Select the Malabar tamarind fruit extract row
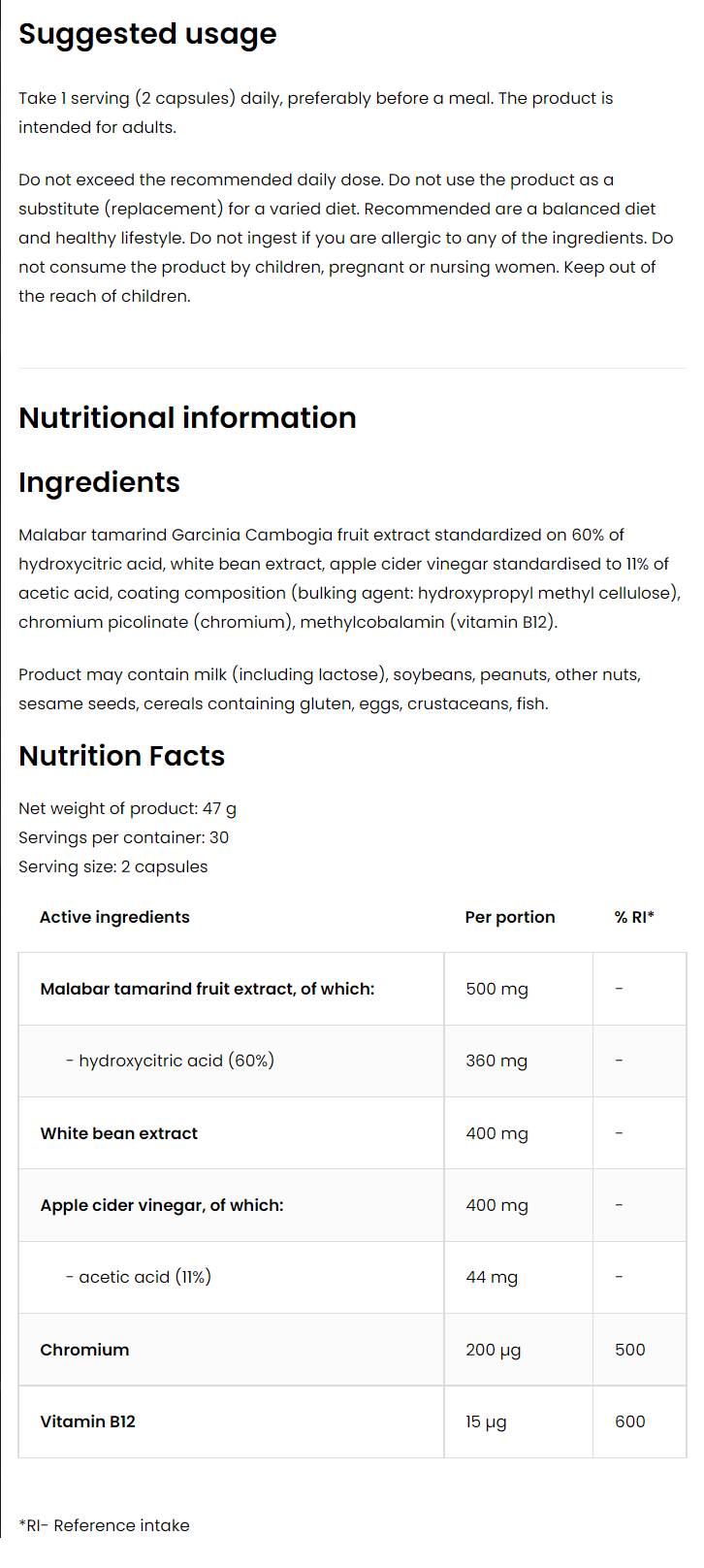Screen dimensions: 704x1568 point(207,989)
